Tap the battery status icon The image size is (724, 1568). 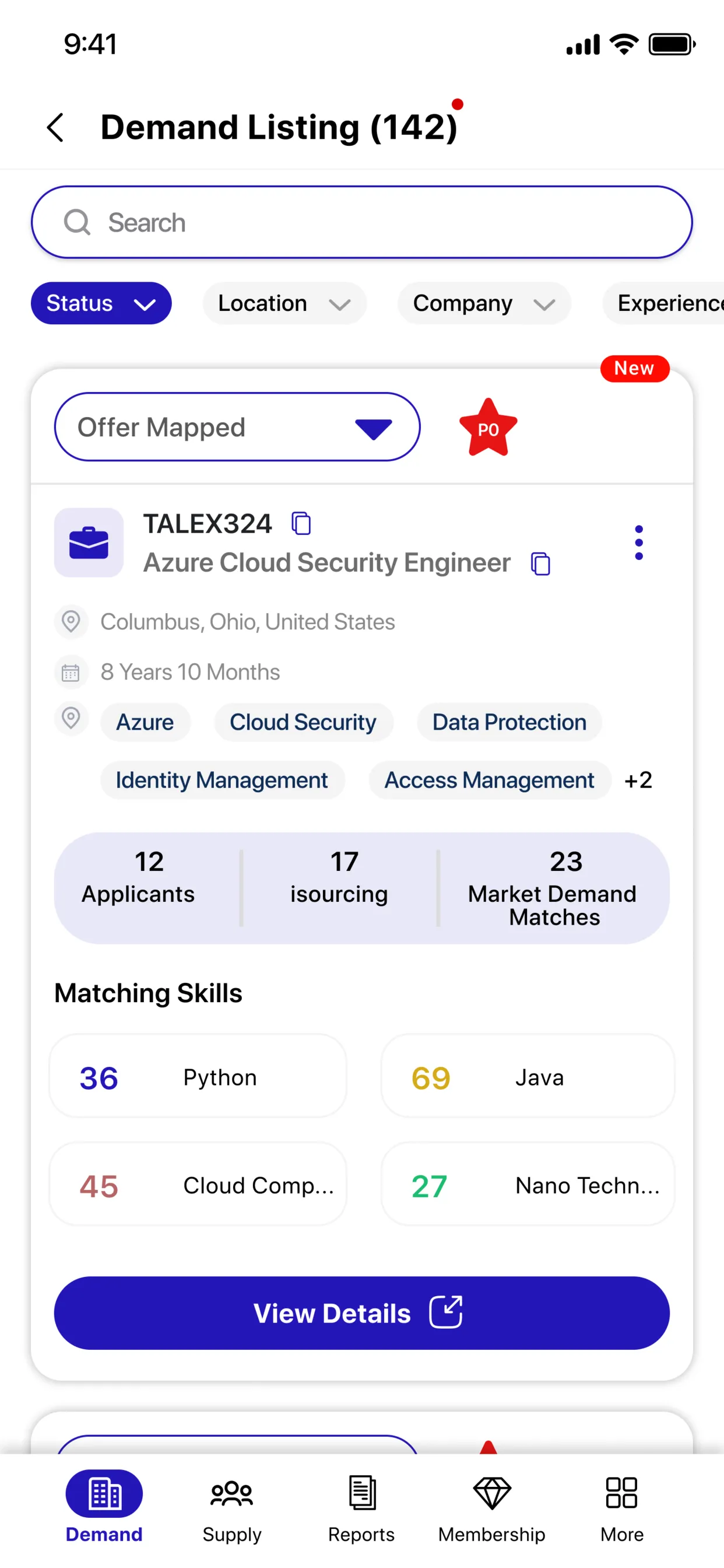coord(672,44)
